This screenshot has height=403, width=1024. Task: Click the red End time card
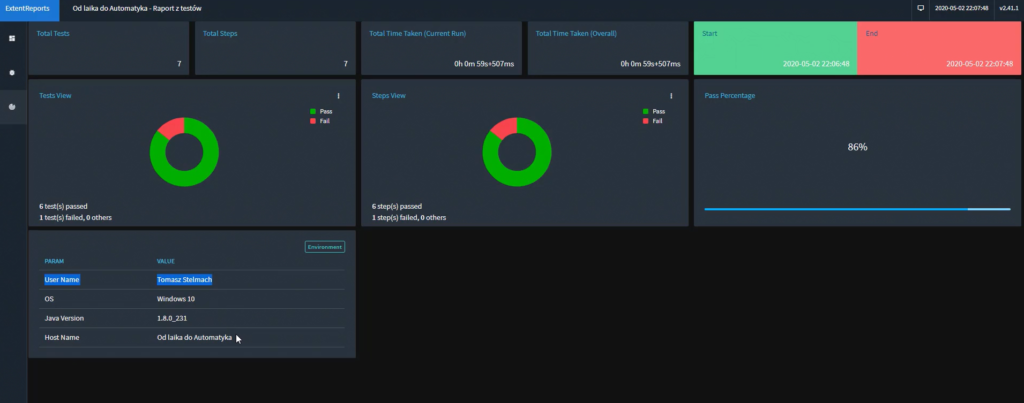939,47
